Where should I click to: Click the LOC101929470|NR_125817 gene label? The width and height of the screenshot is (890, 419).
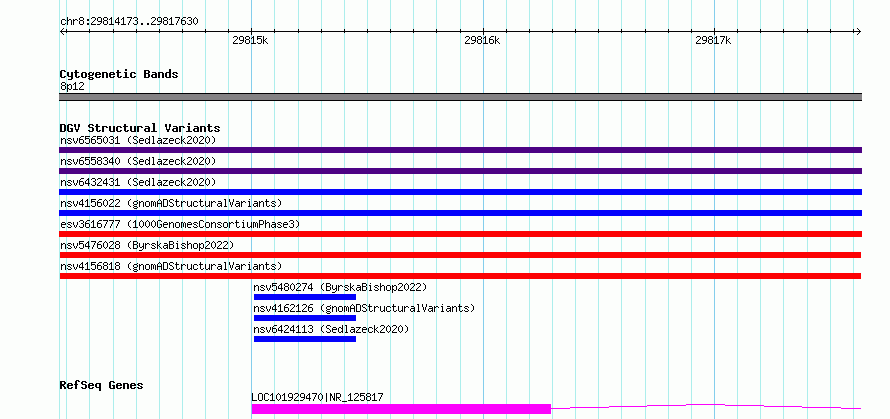(317, 397)
